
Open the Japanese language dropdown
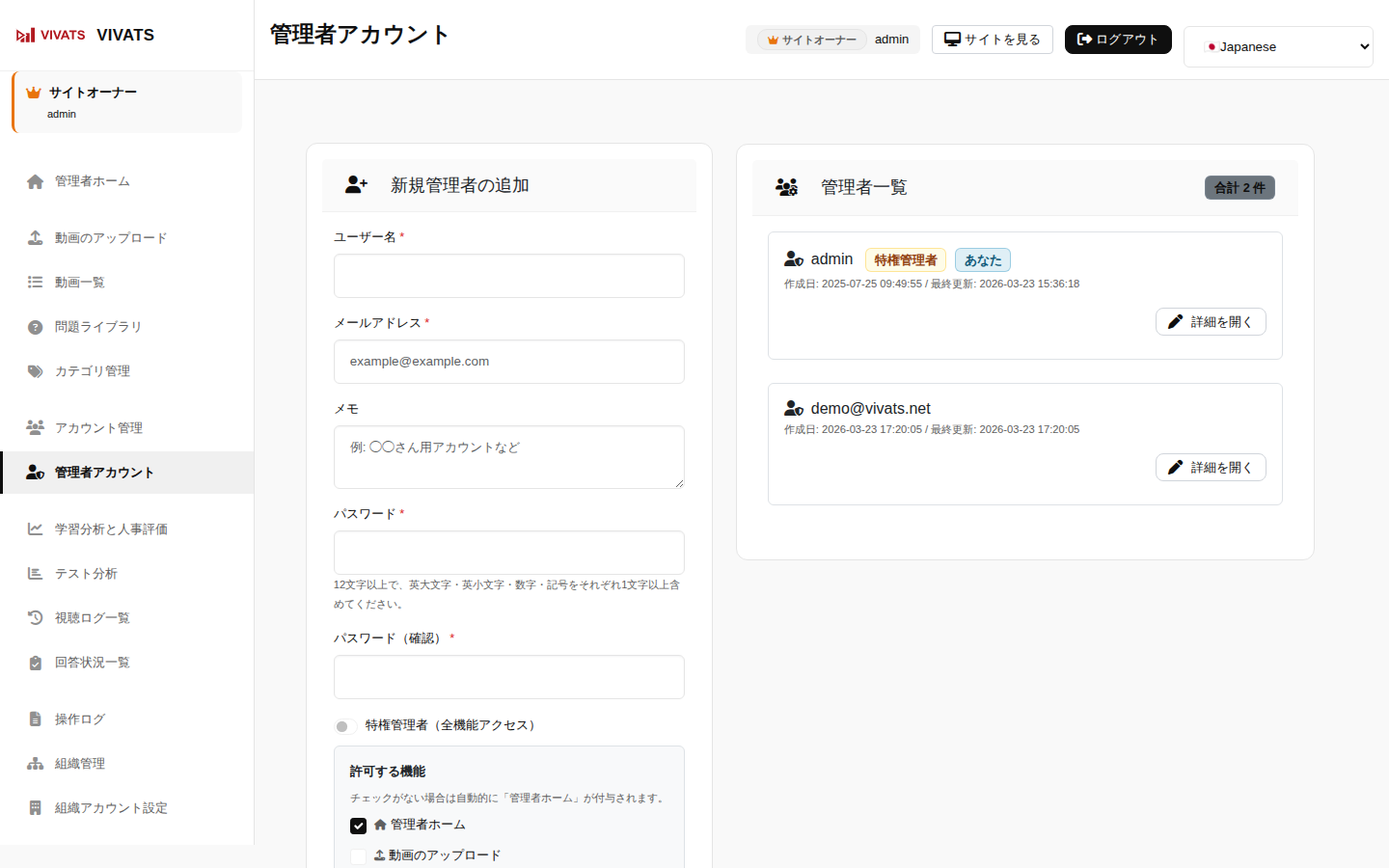coord(1278,46)
